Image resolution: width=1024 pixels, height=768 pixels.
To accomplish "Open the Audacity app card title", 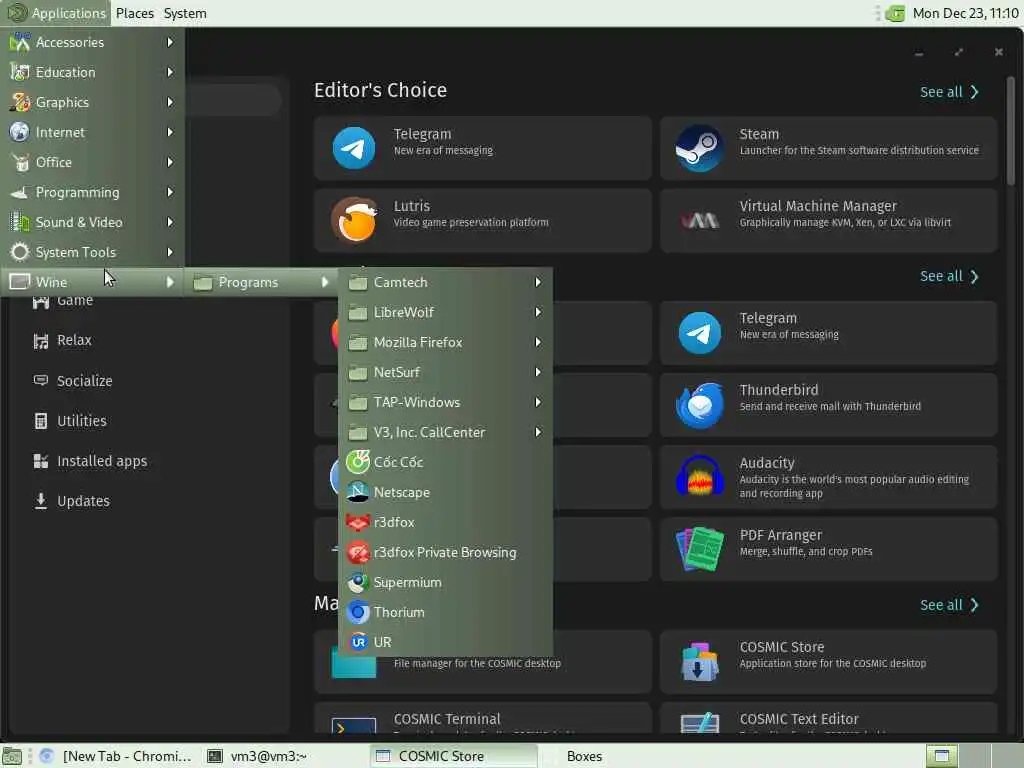I will pos(767,463).
